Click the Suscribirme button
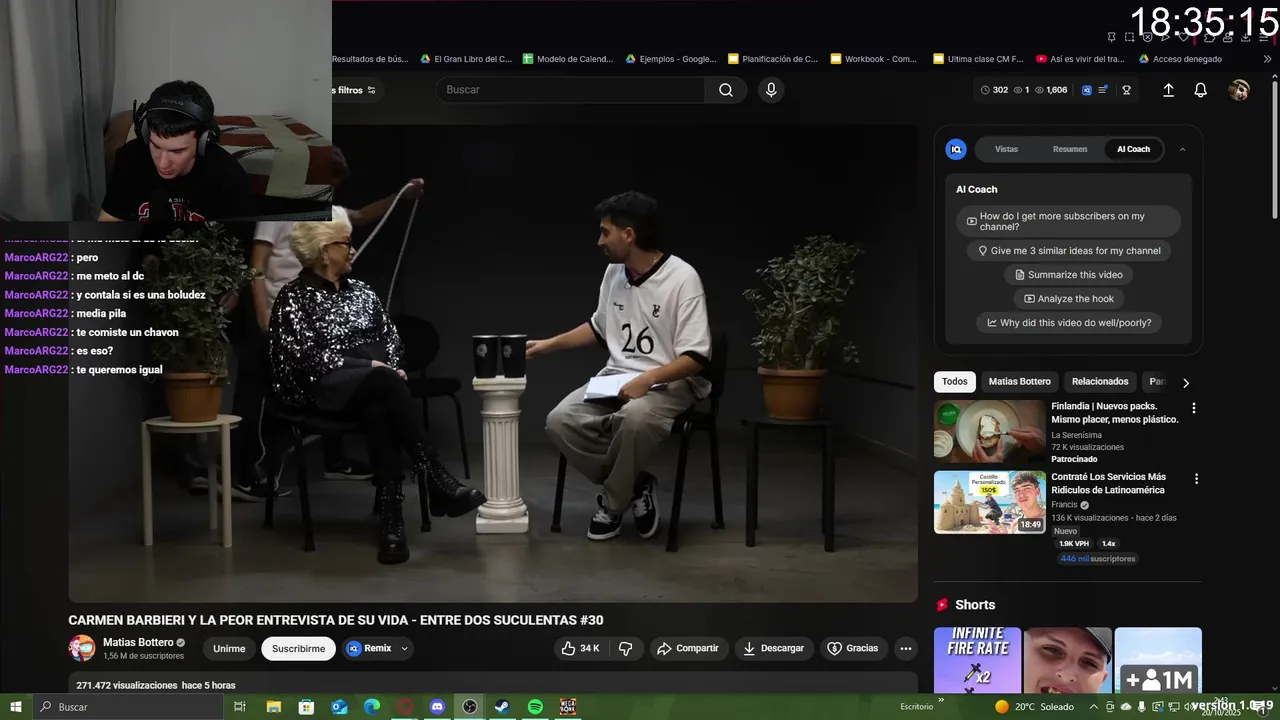Viewport: 1280px width, 720px height. tap(298, 648)
